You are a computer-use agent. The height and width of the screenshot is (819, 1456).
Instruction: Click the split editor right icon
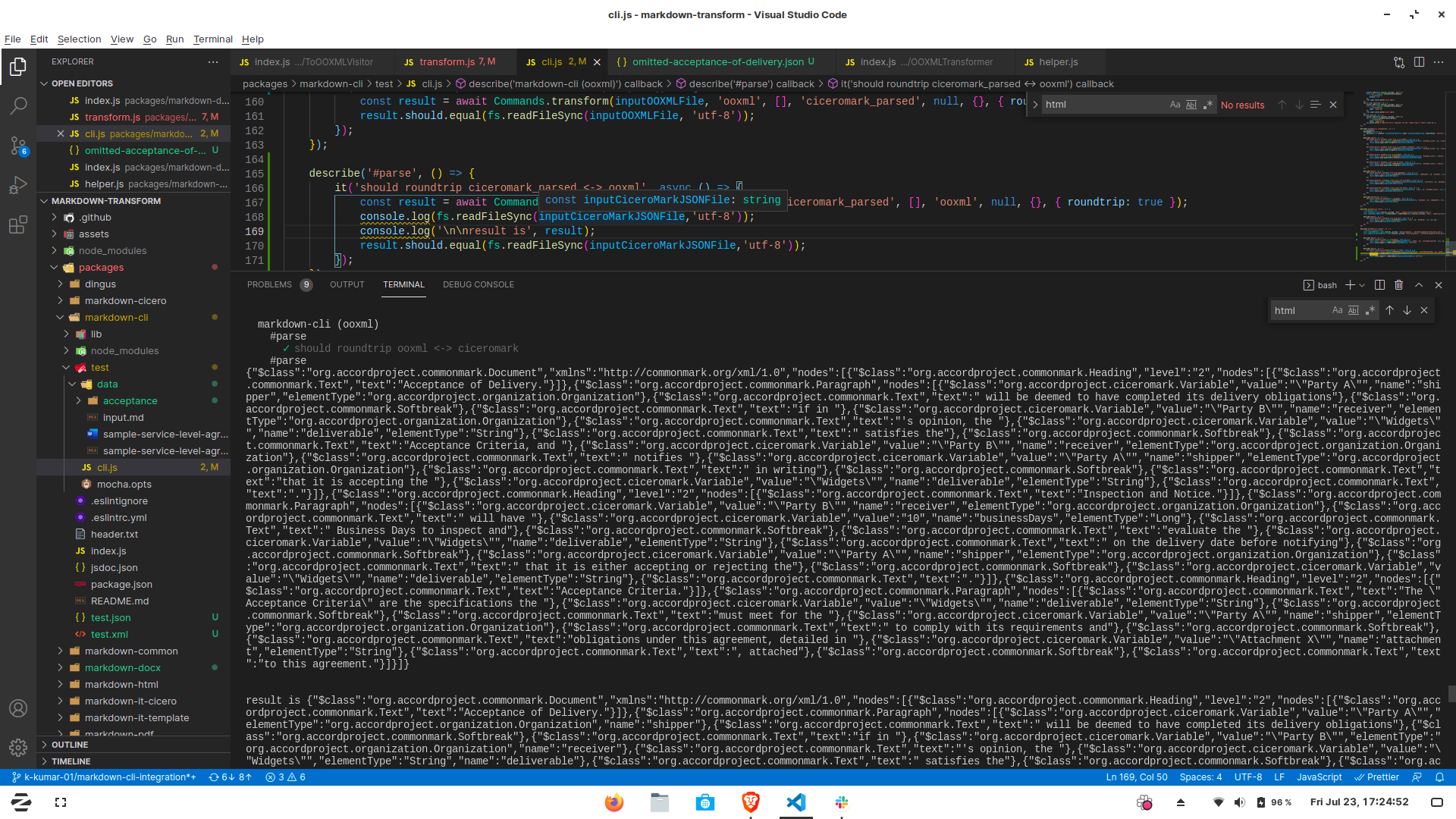[1419, 62]
